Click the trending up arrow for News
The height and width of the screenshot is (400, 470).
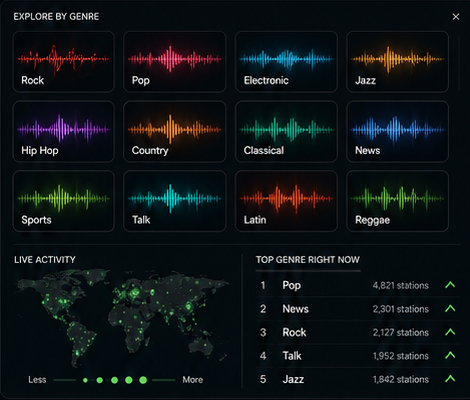pos(450,308)
